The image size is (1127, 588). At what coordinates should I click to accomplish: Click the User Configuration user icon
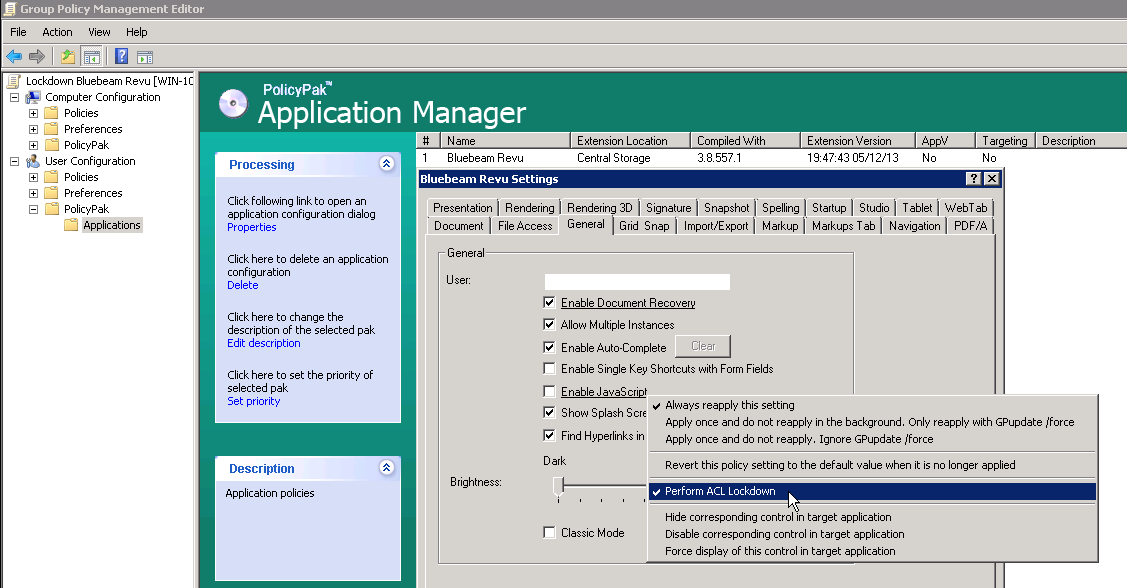(x=33, y=161)
